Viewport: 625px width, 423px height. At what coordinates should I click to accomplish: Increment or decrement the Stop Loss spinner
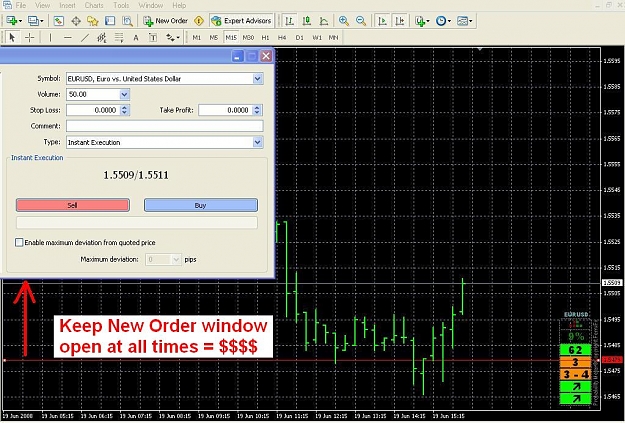pyautogui.click(x=125, y=110)
